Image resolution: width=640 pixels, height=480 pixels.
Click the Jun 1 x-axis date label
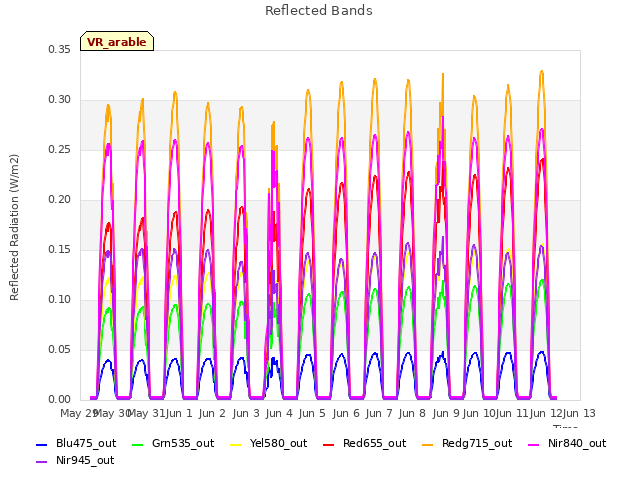(x=179, y=413)
